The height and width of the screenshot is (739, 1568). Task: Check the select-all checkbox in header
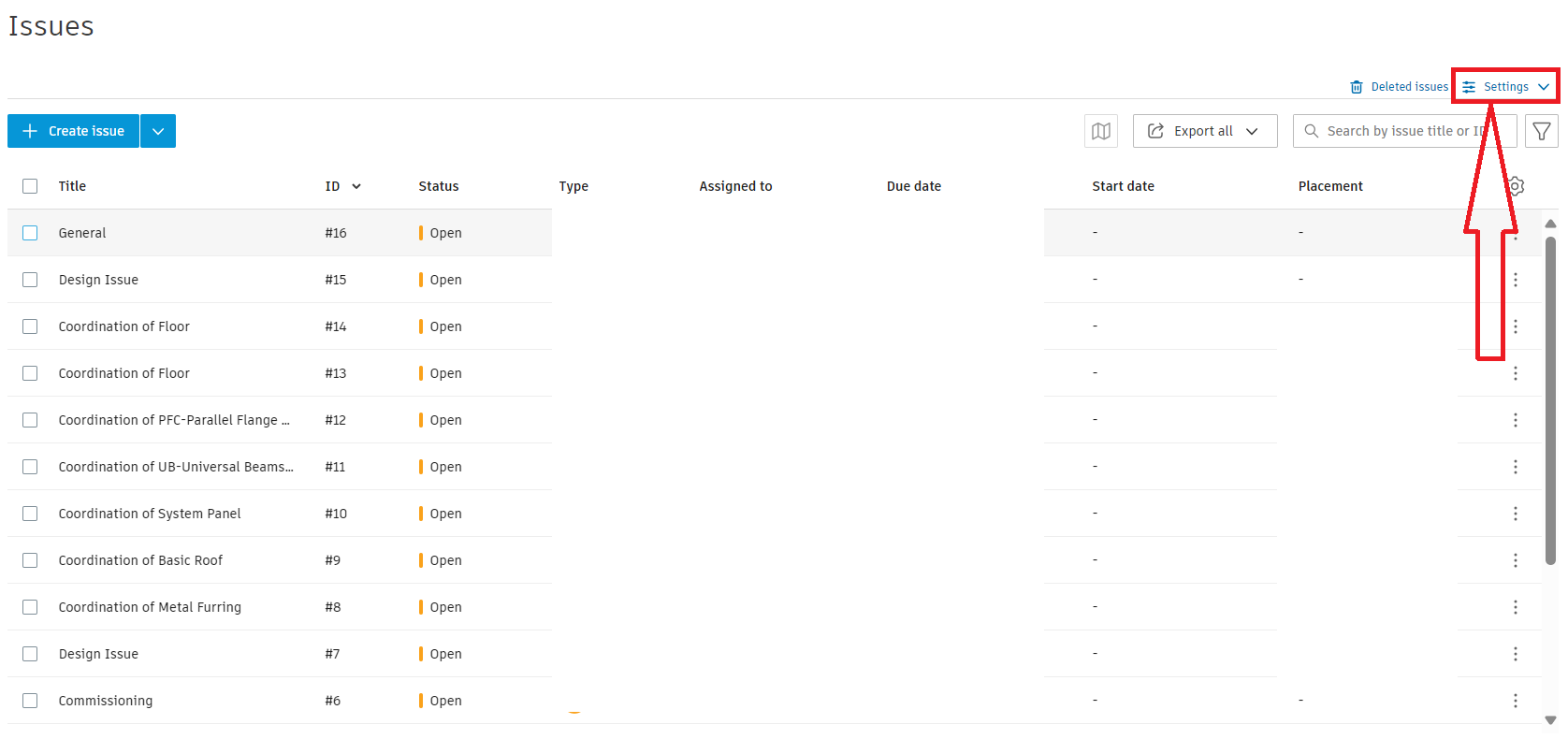[30, 186]
